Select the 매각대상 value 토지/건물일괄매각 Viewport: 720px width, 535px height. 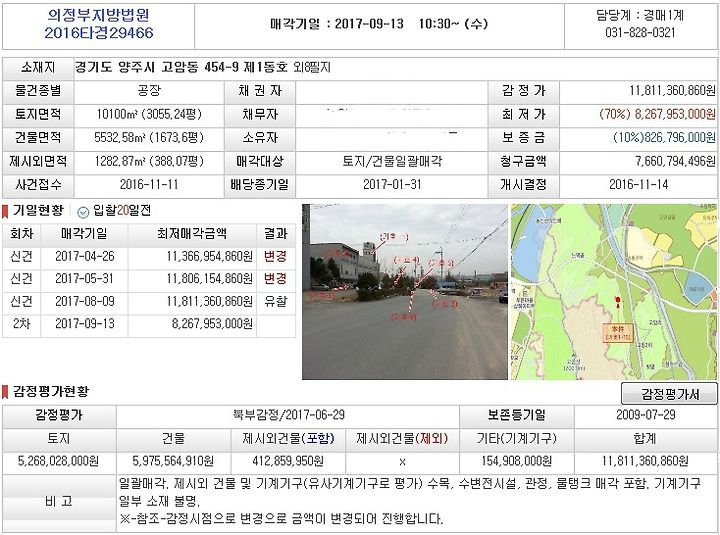(x=392, y=161)
